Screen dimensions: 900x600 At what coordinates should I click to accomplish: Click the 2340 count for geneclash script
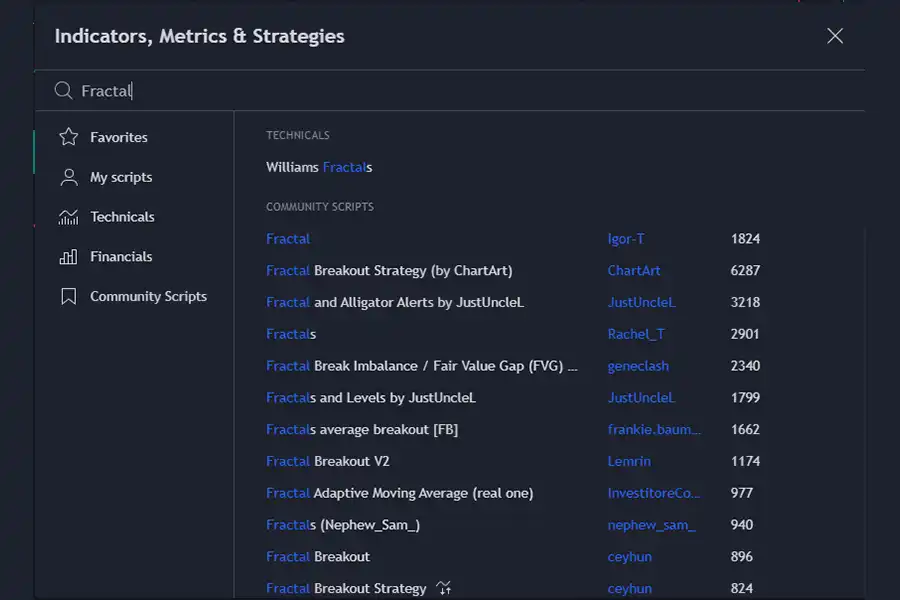point(745,366)
